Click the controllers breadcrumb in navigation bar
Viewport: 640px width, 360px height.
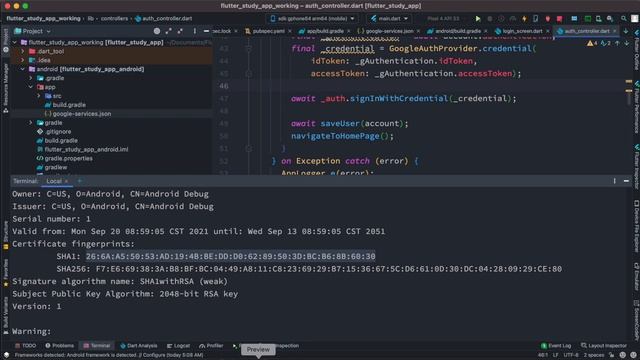(114, 19)
